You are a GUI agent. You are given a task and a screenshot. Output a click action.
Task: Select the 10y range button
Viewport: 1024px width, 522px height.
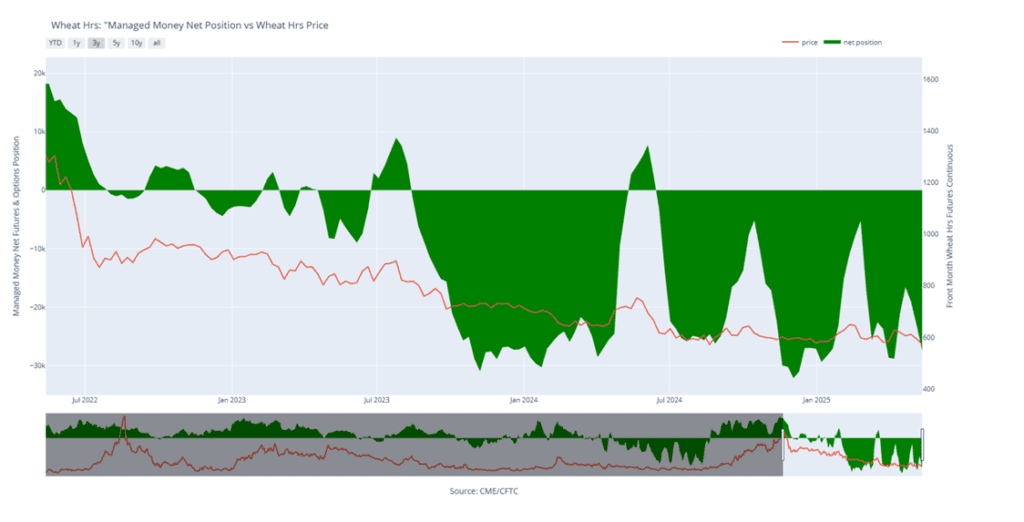tap(136, 43)
